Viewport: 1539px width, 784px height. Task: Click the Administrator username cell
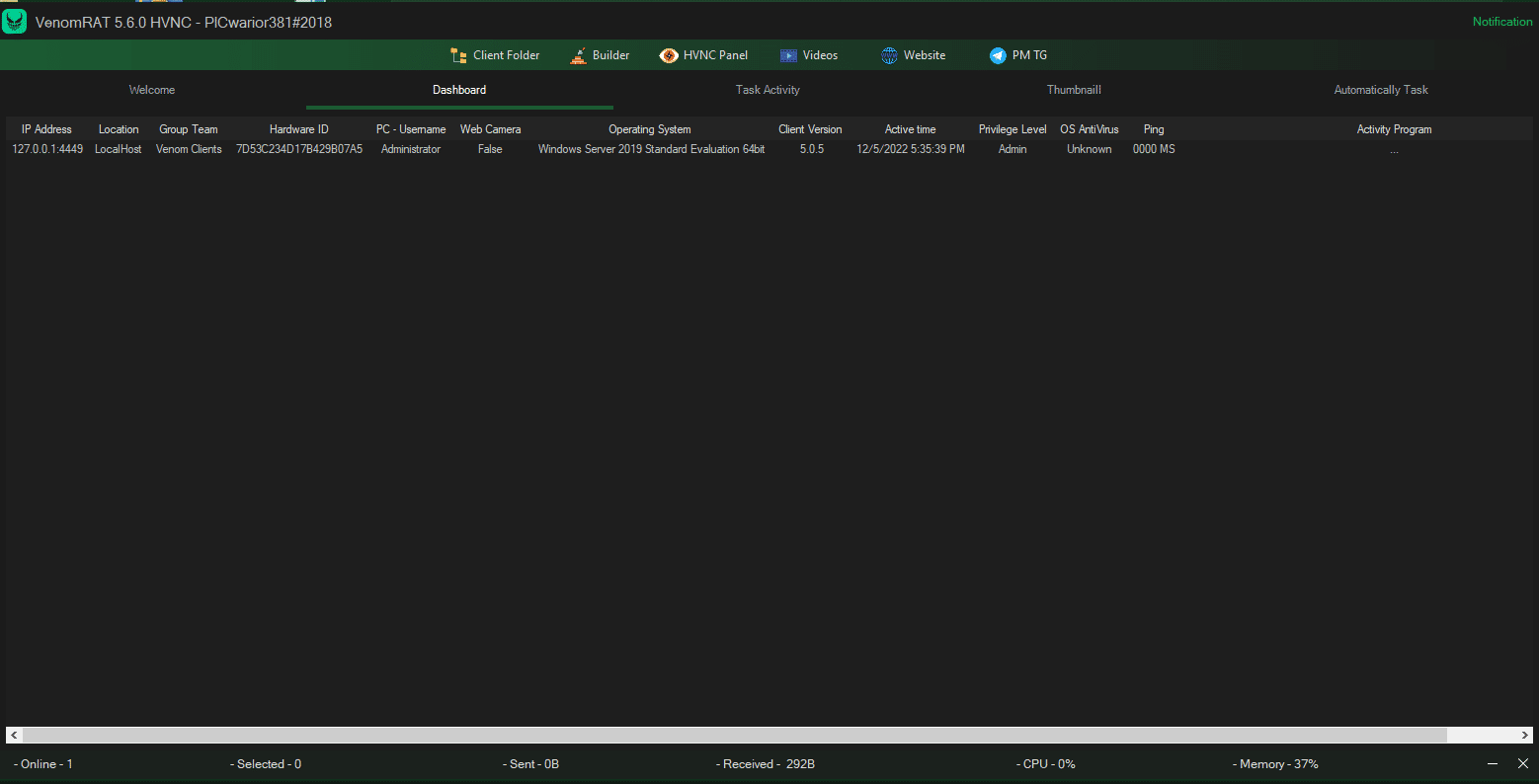click(x=411, y=149)
